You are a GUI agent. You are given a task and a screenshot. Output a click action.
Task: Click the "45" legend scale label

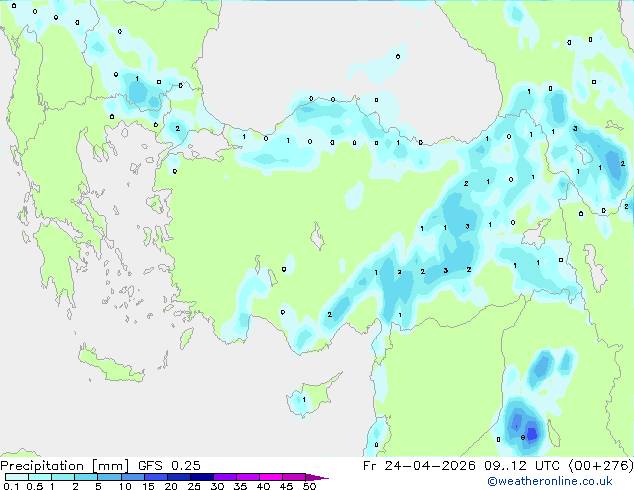point(287,486)
